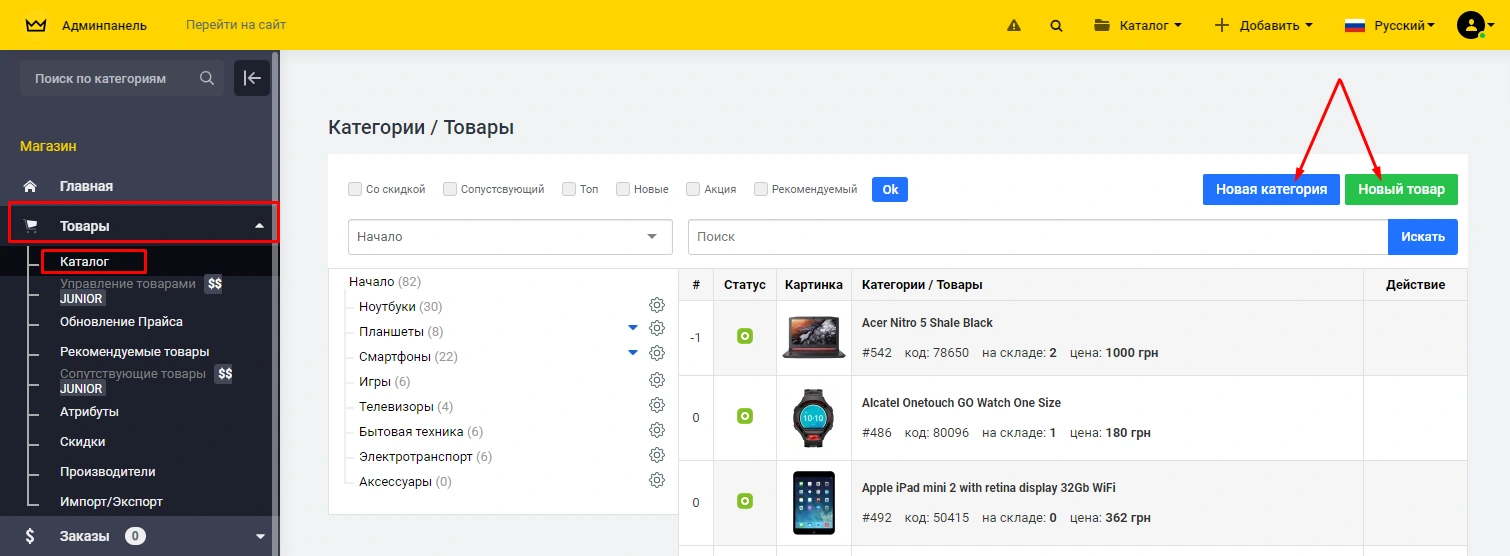Click the crown logo icon
Screen dimensions: 1510x556
pos(36,25)
